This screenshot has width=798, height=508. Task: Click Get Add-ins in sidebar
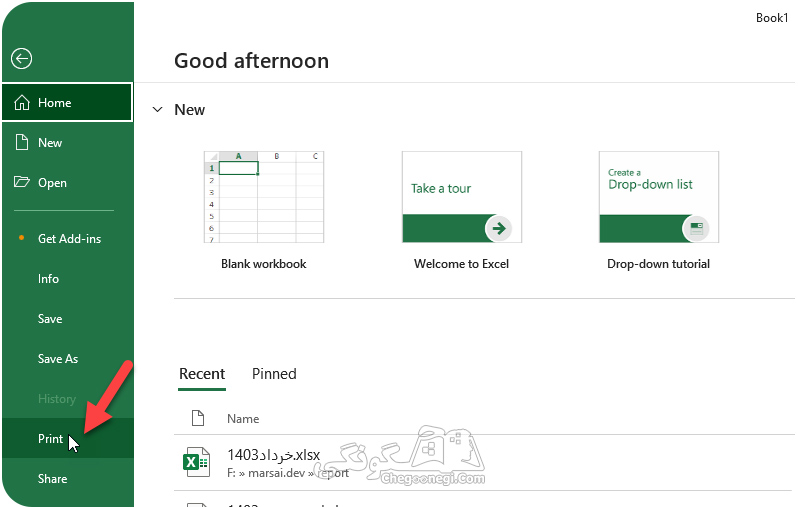[x=68, y=238]
